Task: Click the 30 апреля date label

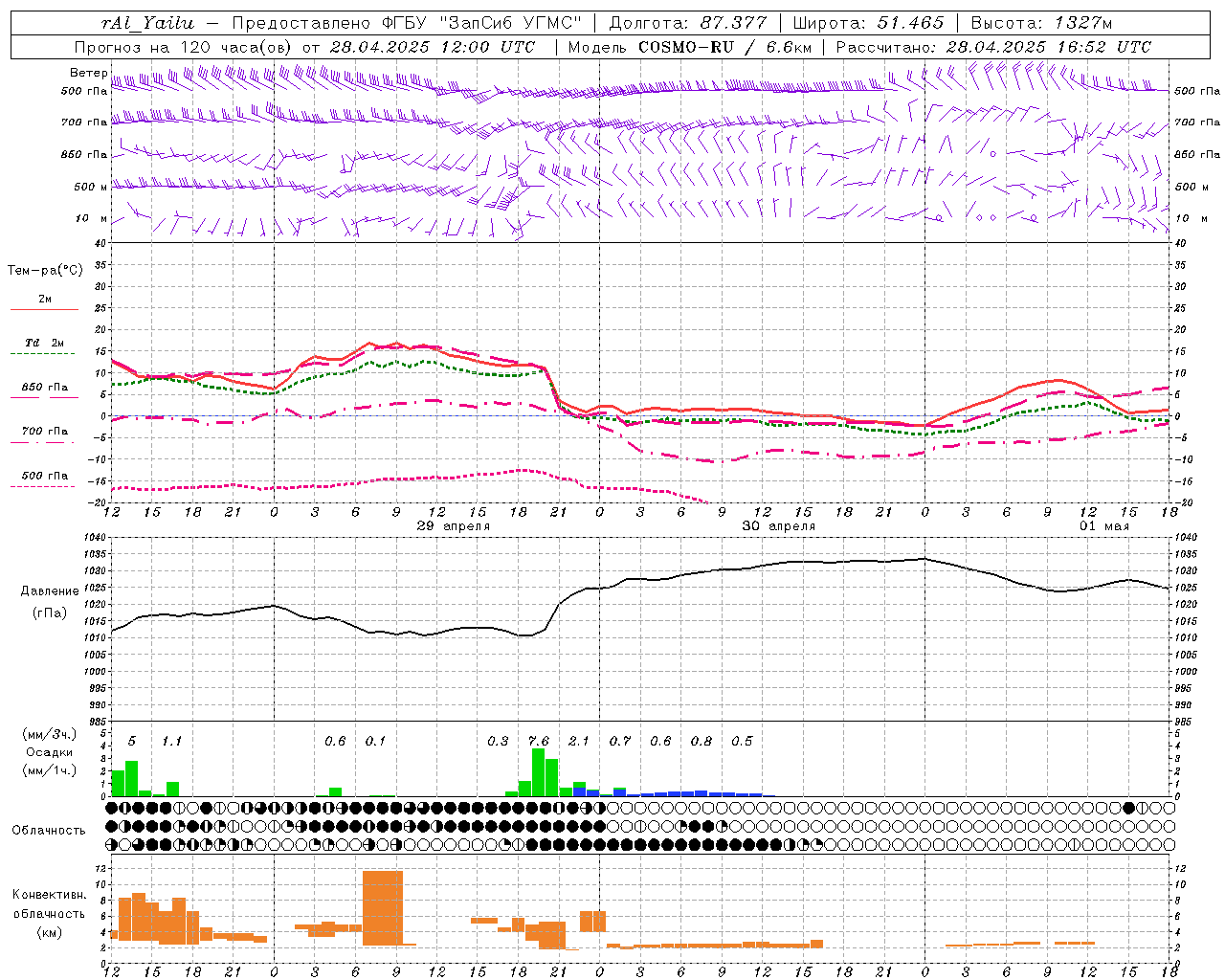Action: (779, 526)
